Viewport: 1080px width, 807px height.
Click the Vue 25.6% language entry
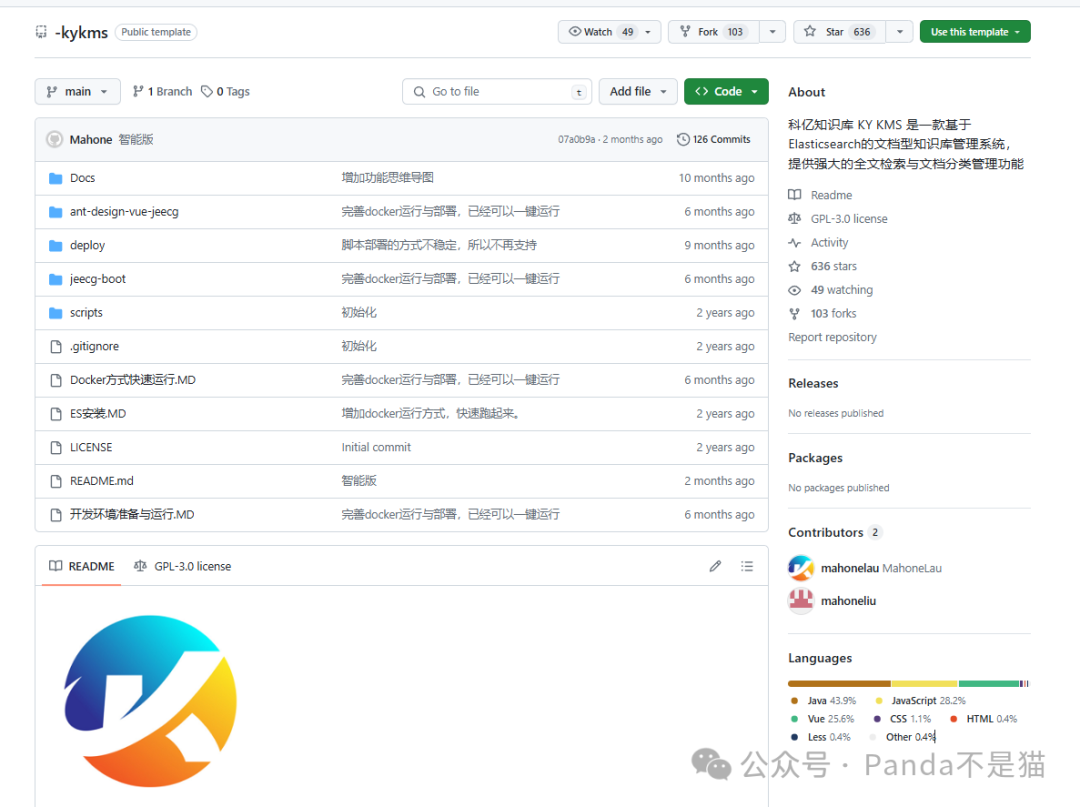point(822,719)
